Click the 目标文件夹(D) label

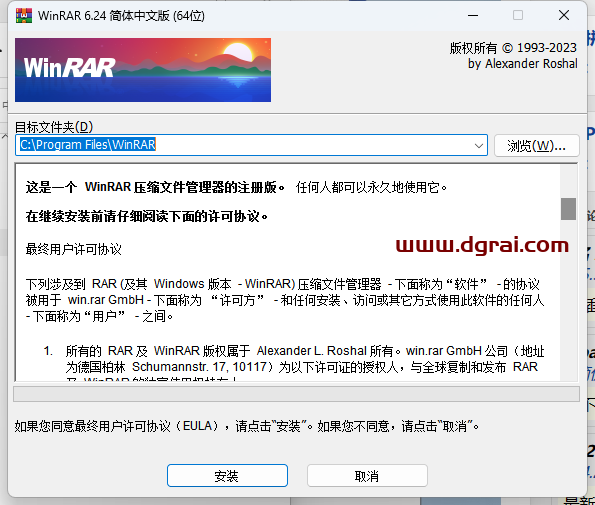pos(54,127)
